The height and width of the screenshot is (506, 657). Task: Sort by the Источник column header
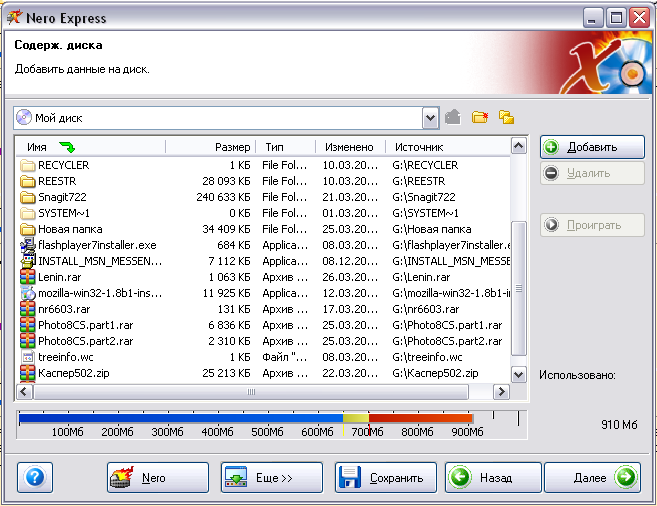click(x=447, y=147)
